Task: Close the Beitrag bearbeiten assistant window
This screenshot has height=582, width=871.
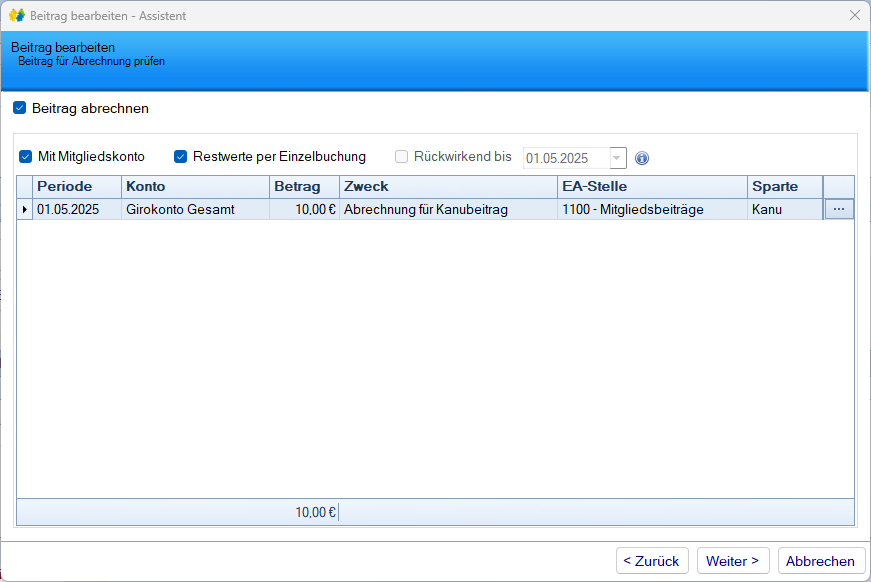Action: pyautogui.click(x=854, y=15)
